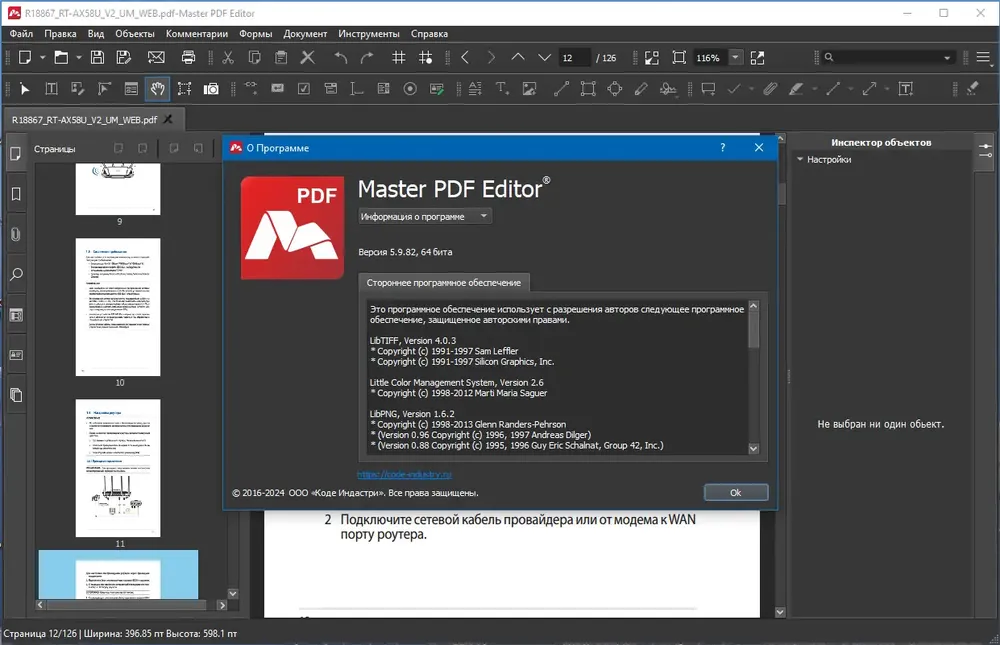The width and height of the screenshot is (1000, 645).
Task: Open the Инструменты menu
Action: (x=369, y=34)
